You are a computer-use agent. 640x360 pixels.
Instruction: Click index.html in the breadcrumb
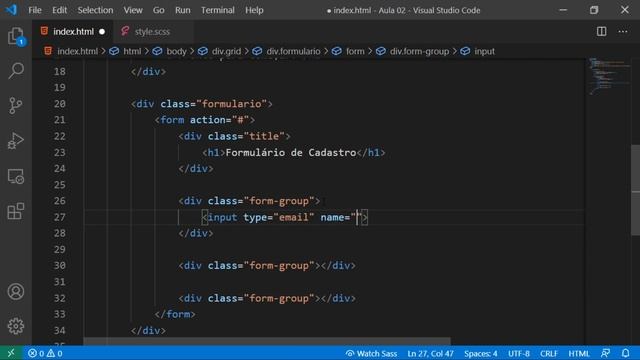(77, 51)
